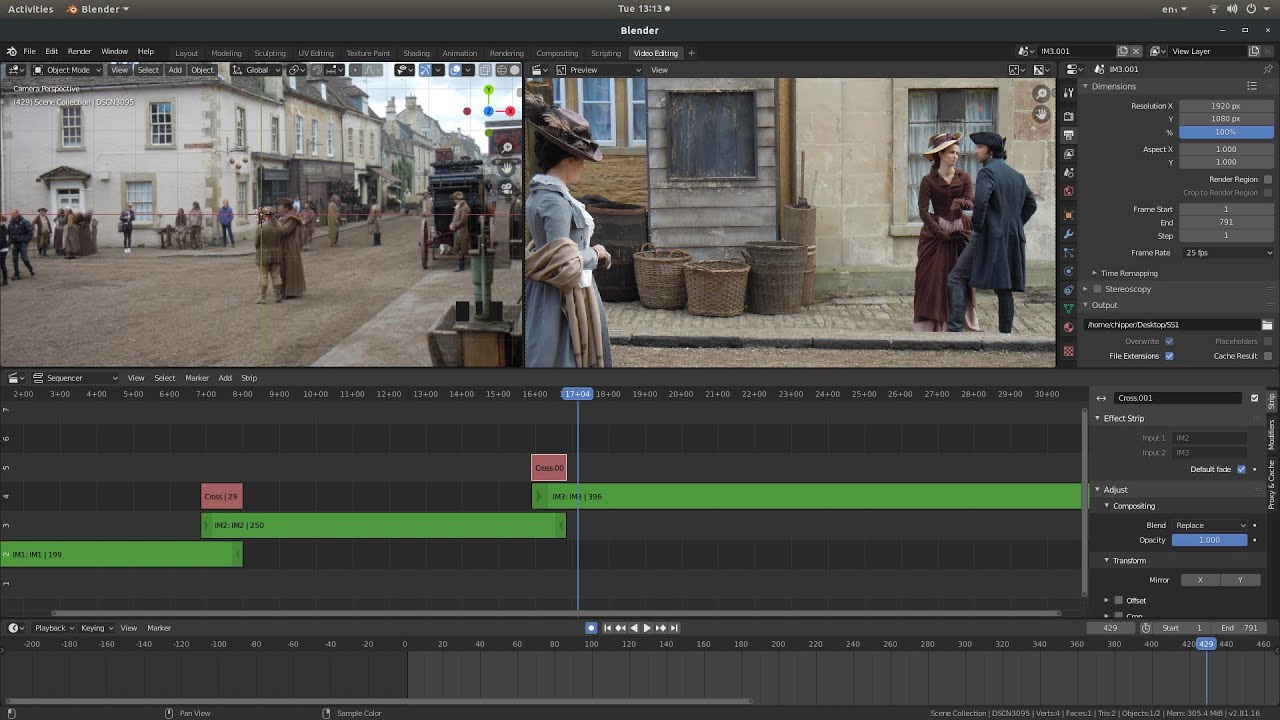The width and height of the screenshot is (1280, 720).
Task: Open the Object Mode dropdown
Action: pos(66,70)
